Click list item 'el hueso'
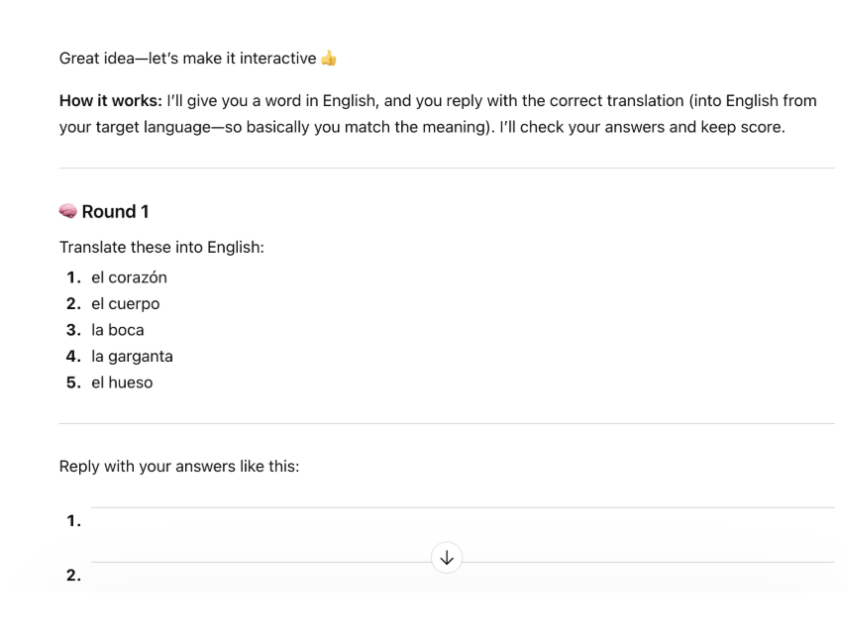Screen dimensions: 864x622 point(122,382)
